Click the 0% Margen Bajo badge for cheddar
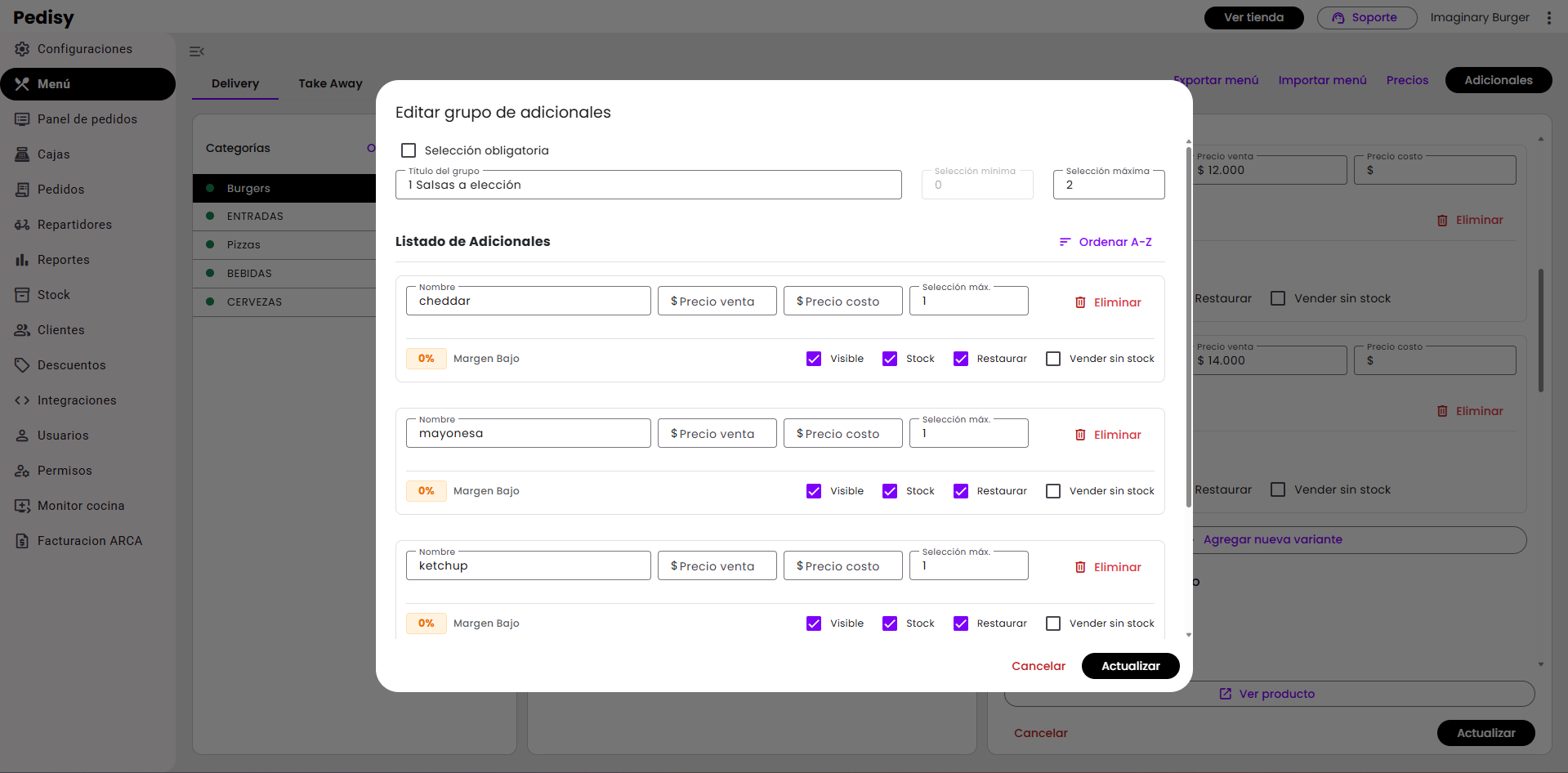 pos(426,358)
